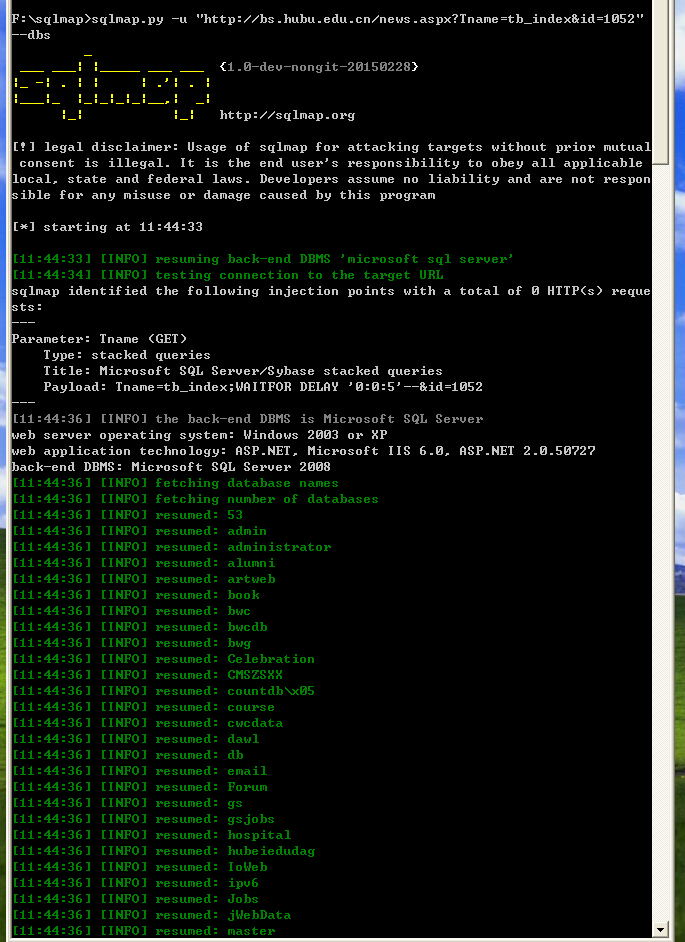Click the vertical scrollbar thumb
Image resolution: width=685 pixels, height=942 pixels.
click(660, 81)
